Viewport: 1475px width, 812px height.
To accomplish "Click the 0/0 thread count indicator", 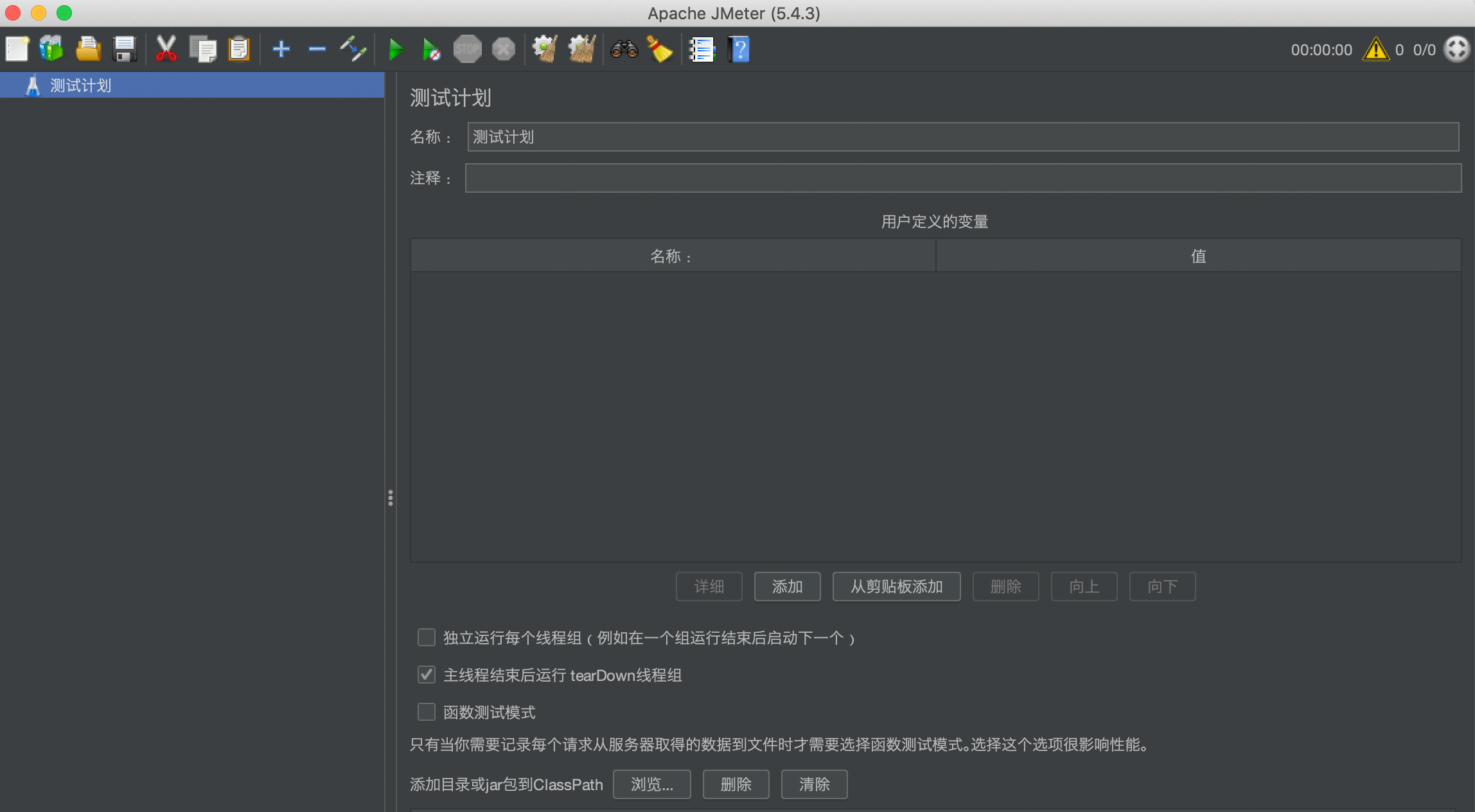I will [x=1424, y=50].
